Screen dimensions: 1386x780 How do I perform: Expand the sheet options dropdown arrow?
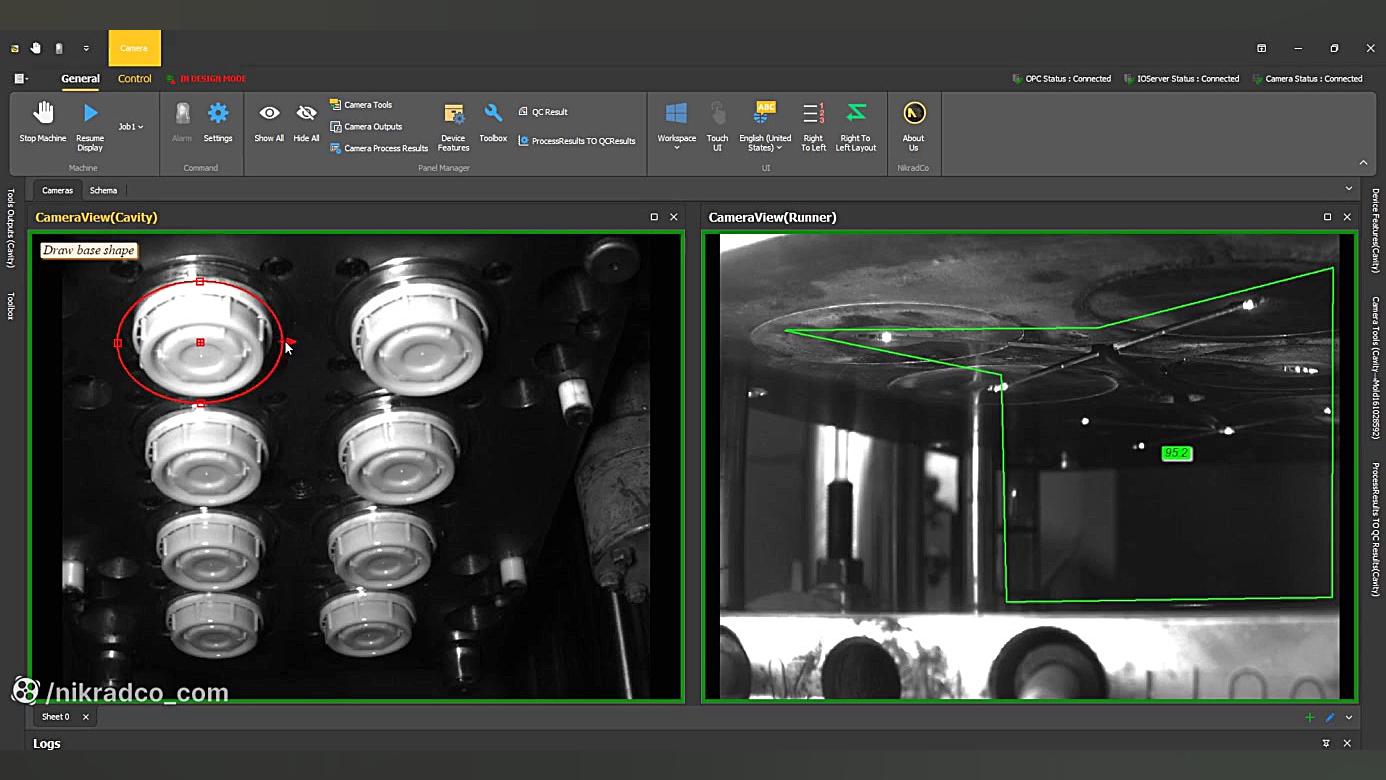[1349, 717]
